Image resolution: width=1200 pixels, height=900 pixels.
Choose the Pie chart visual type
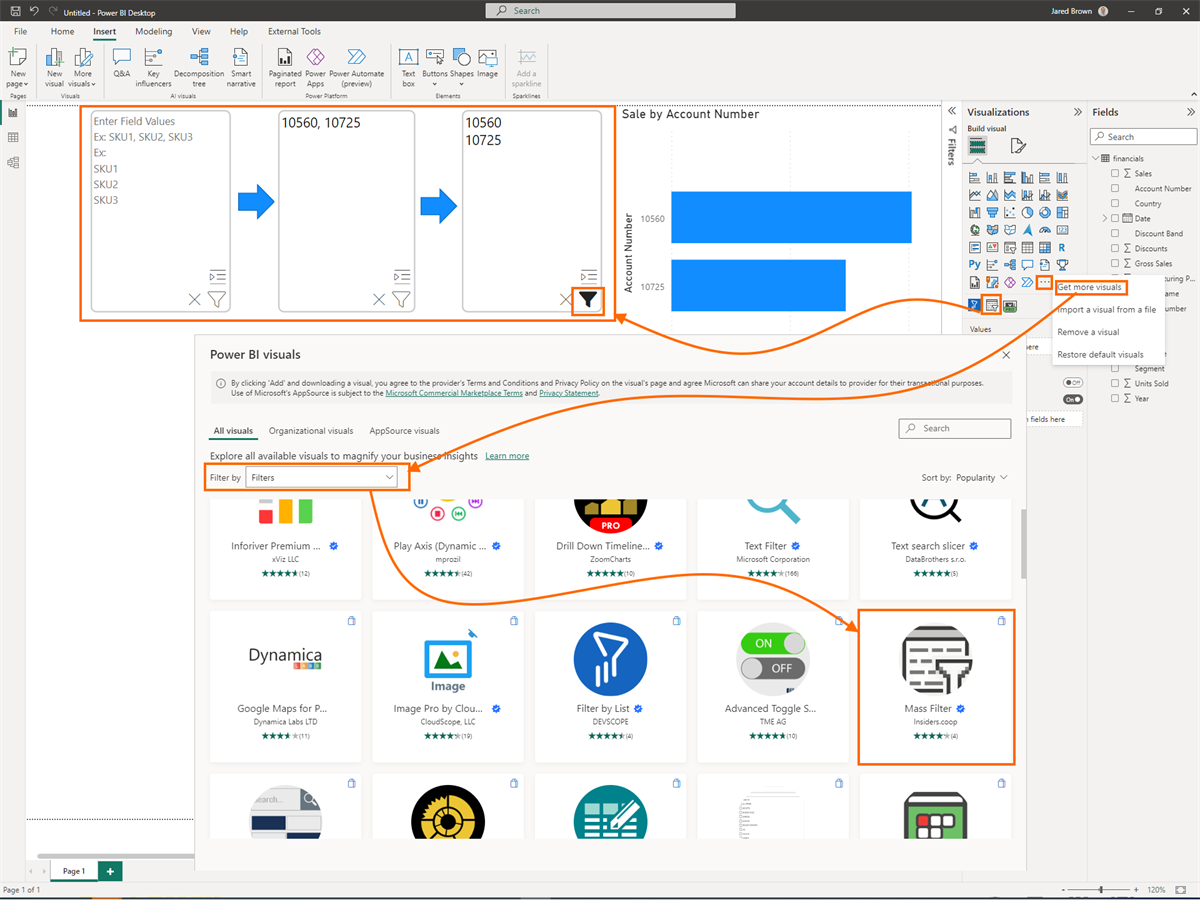click(1029, 212)
